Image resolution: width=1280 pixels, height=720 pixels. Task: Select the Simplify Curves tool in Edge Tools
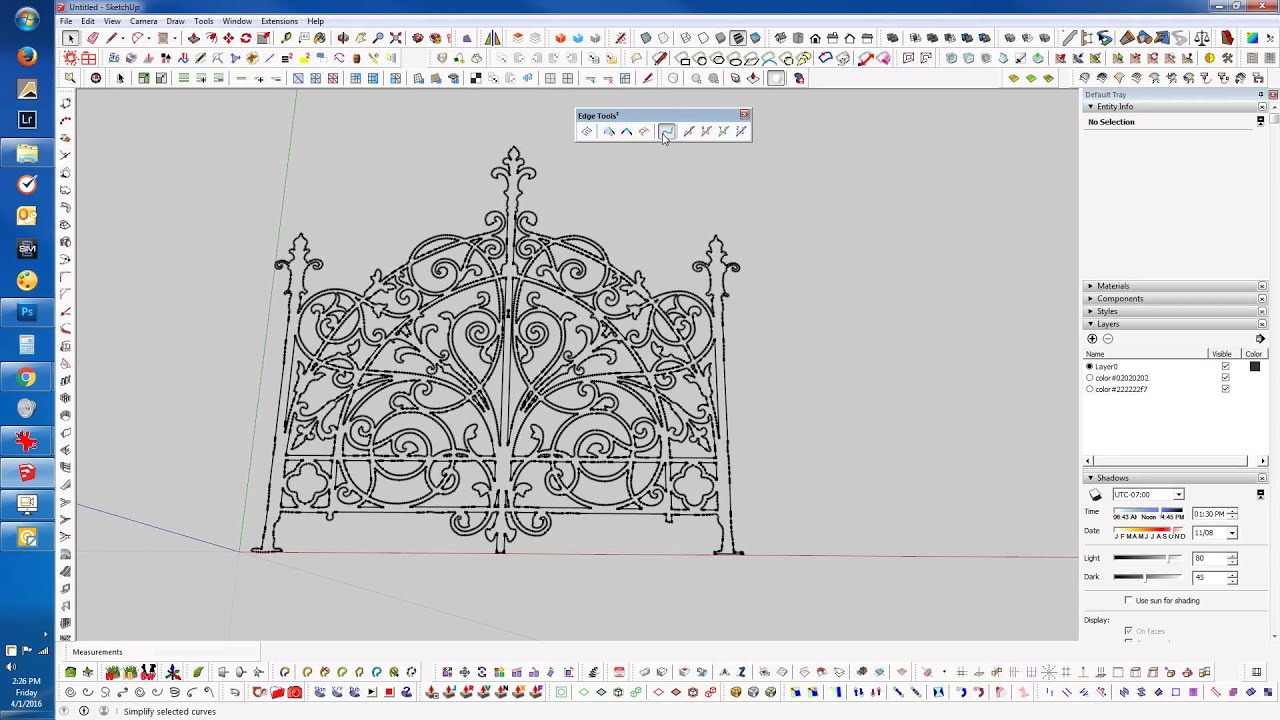pyautogui.click(x=666, y=131)
